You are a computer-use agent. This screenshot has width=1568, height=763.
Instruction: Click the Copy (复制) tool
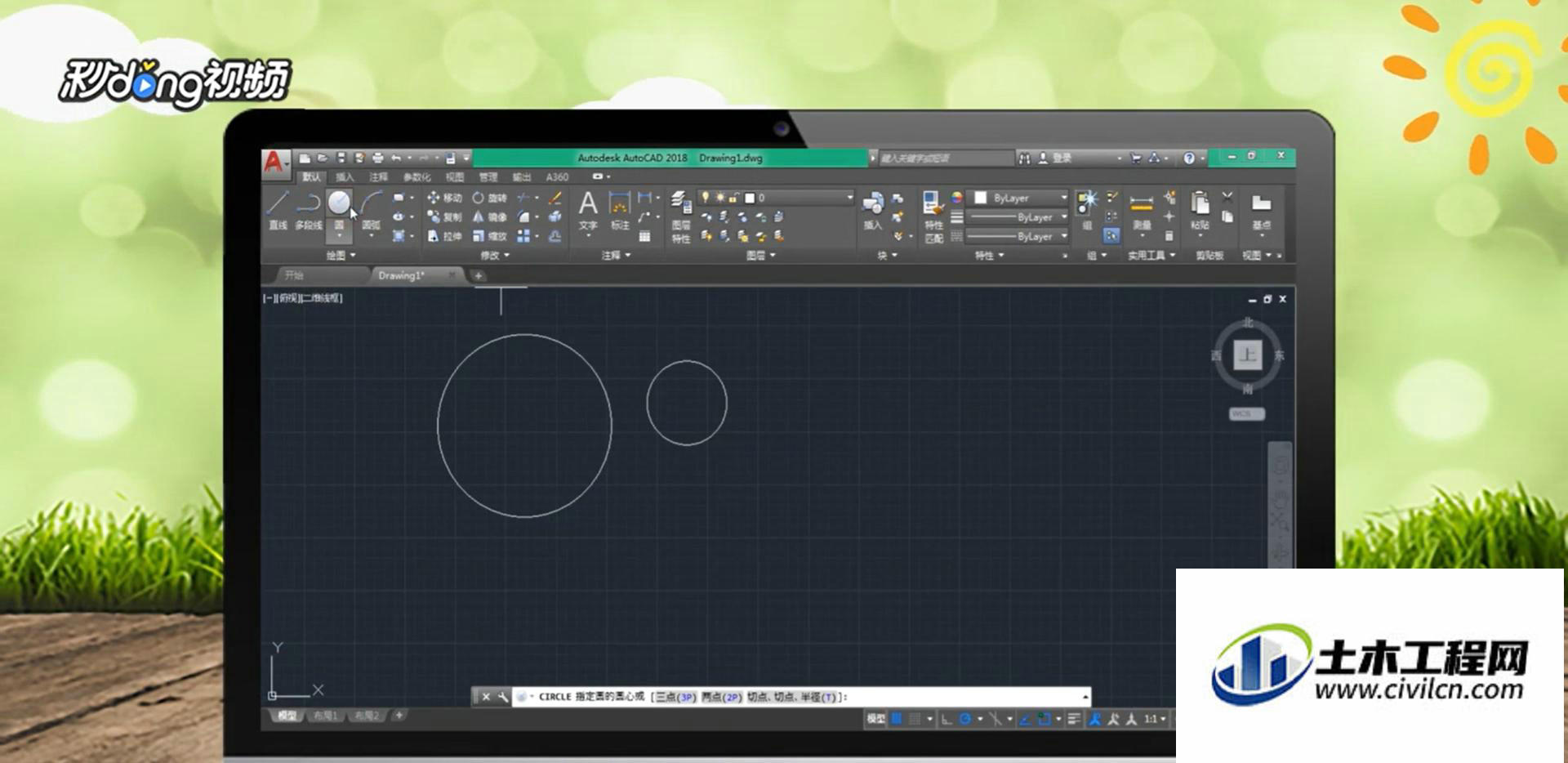[x=445, y=216]
